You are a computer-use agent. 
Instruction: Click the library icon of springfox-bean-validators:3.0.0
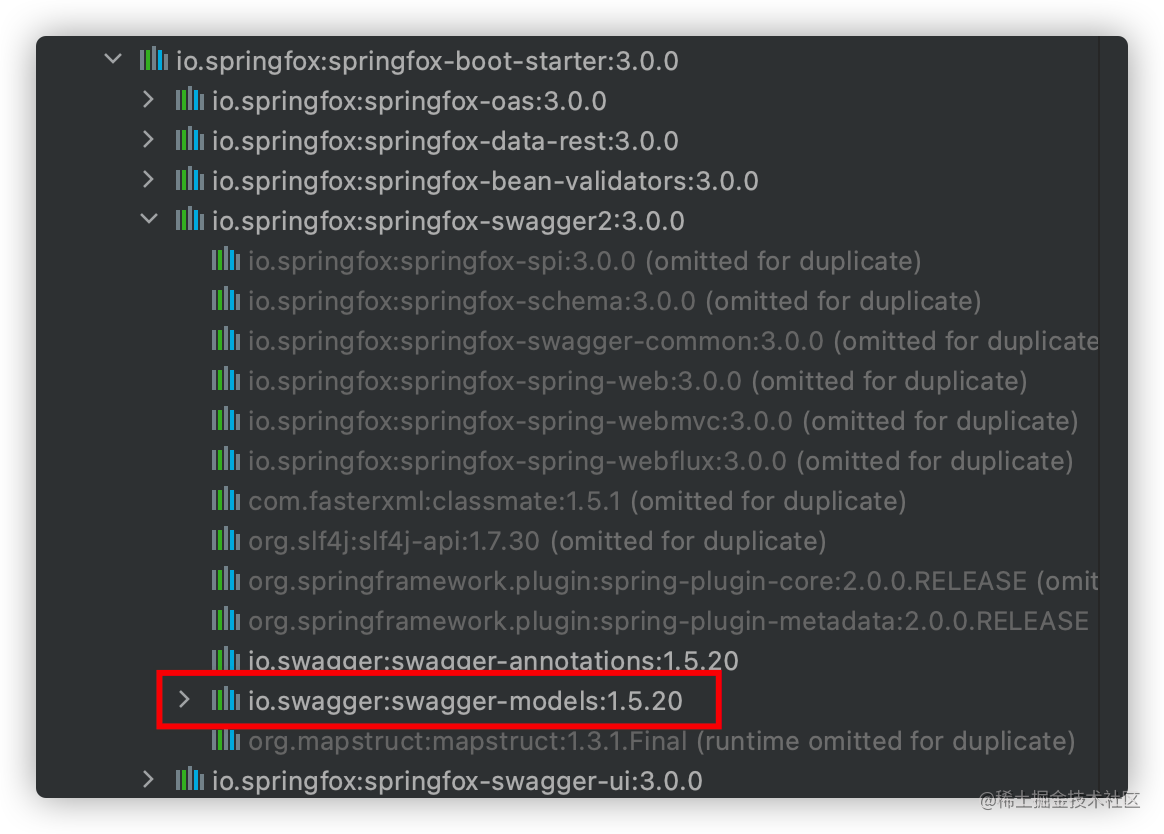[x=189, y=180]
